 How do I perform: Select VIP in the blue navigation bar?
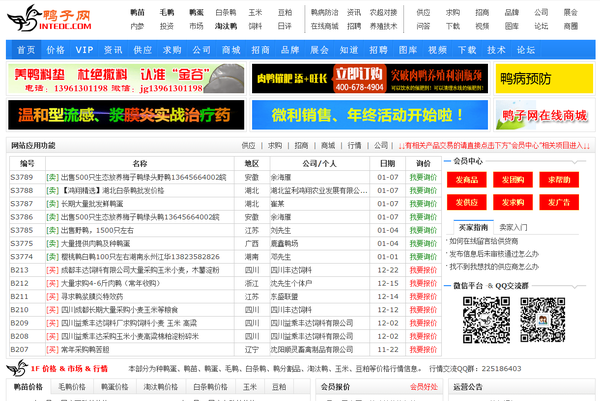[x=84, y=48]
